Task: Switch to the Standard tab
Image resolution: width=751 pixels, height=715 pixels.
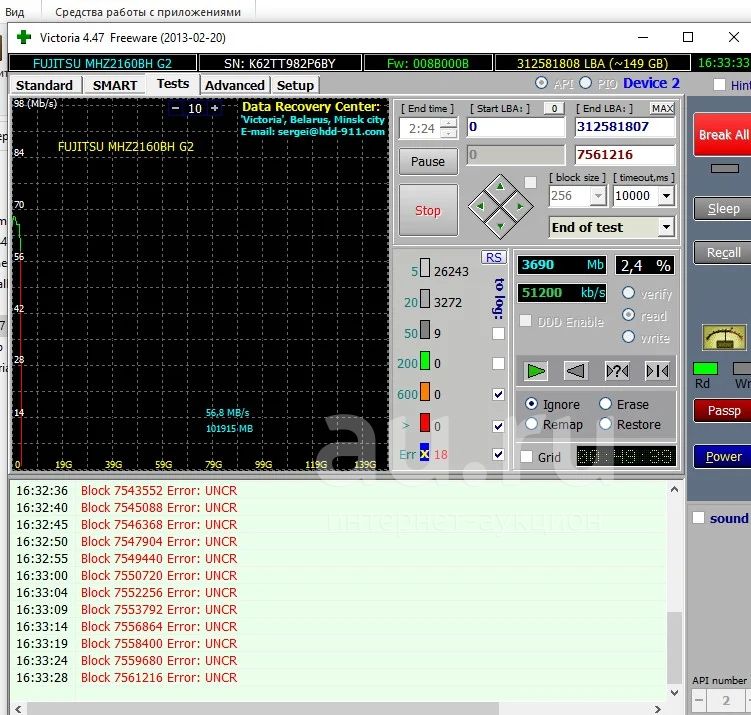Action: (44, 85)
